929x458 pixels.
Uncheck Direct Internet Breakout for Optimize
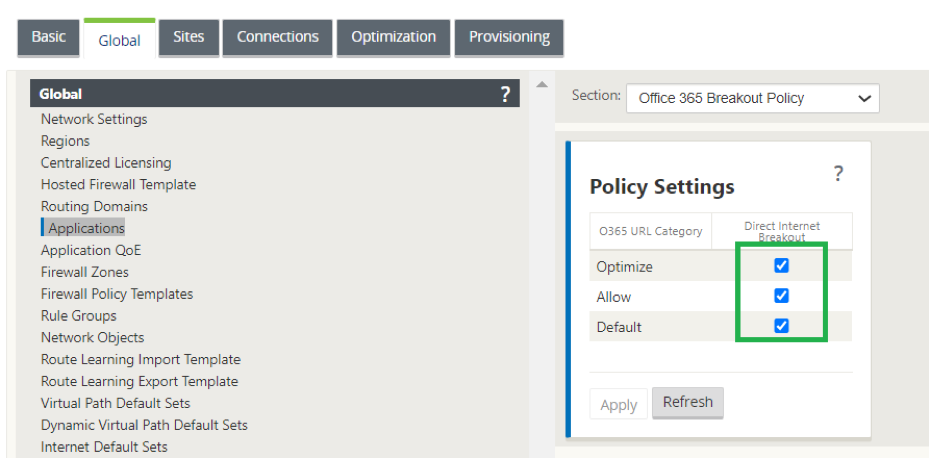[x=781, y=265]
